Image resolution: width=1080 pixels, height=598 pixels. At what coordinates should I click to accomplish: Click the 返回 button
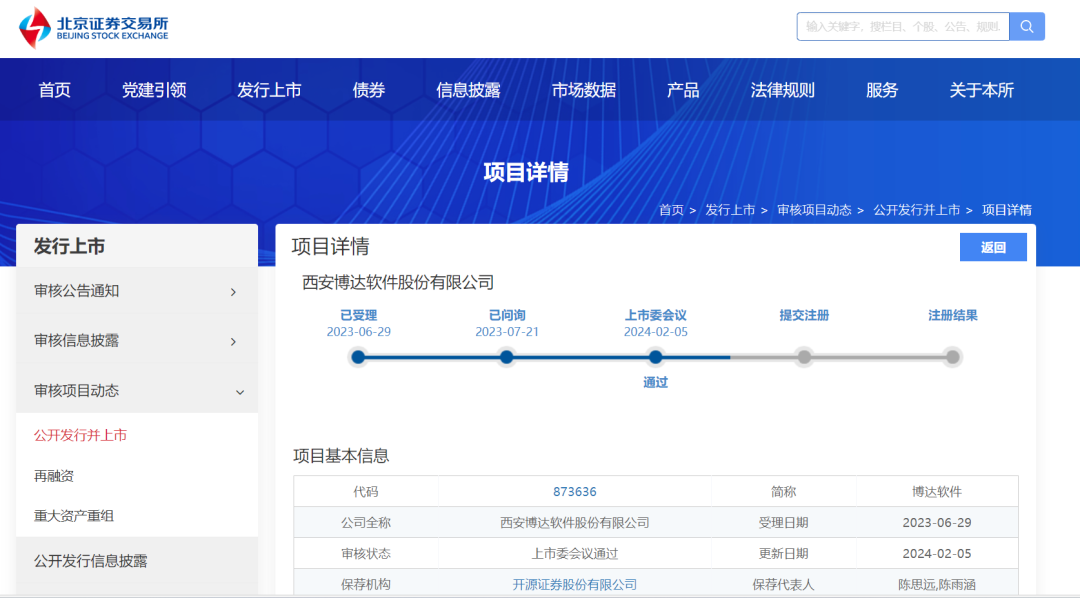click(993, 247)
